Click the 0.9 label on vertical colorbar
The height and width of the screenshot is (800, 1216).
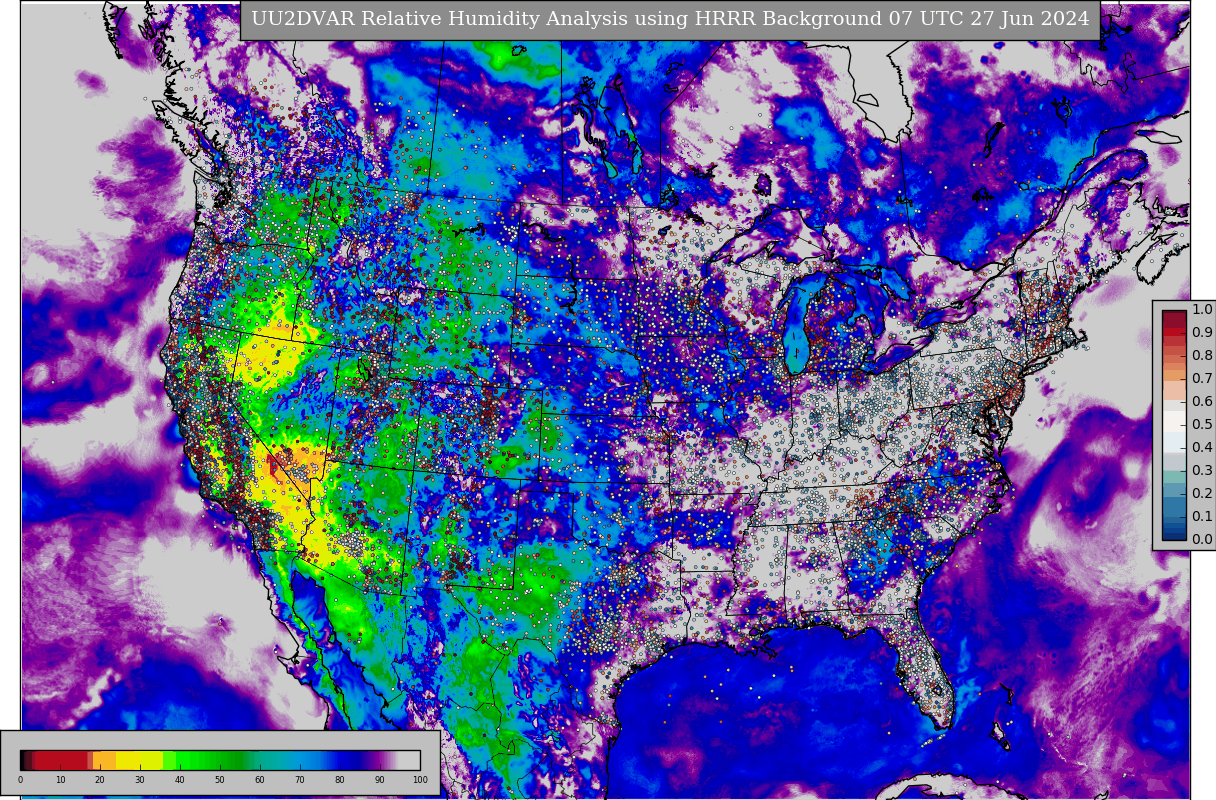[x=1202, y=332]
